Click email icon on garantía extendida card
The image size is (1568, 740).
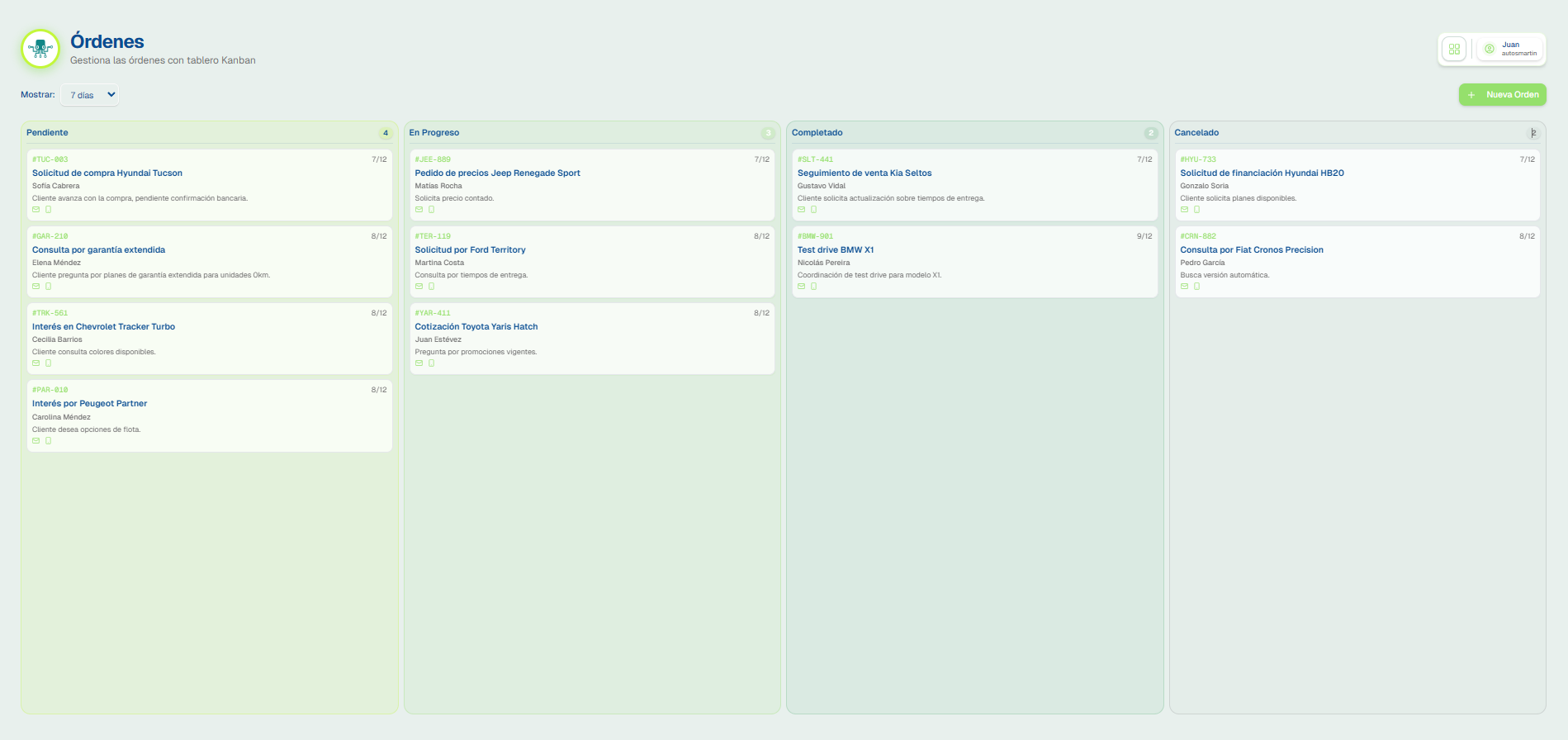point(36,287)
